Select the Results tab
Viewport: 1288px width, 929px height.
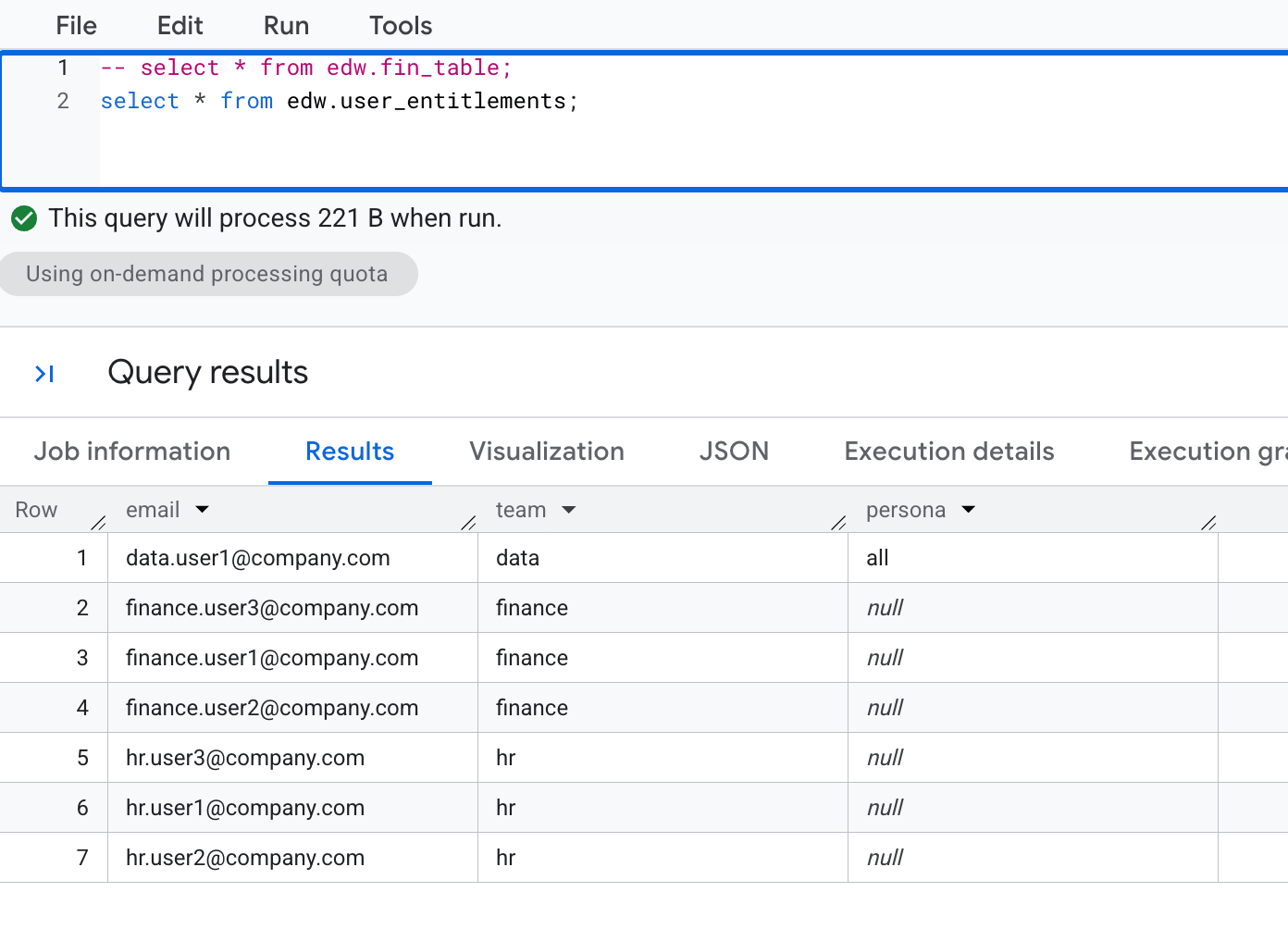[x=350, y=452]
